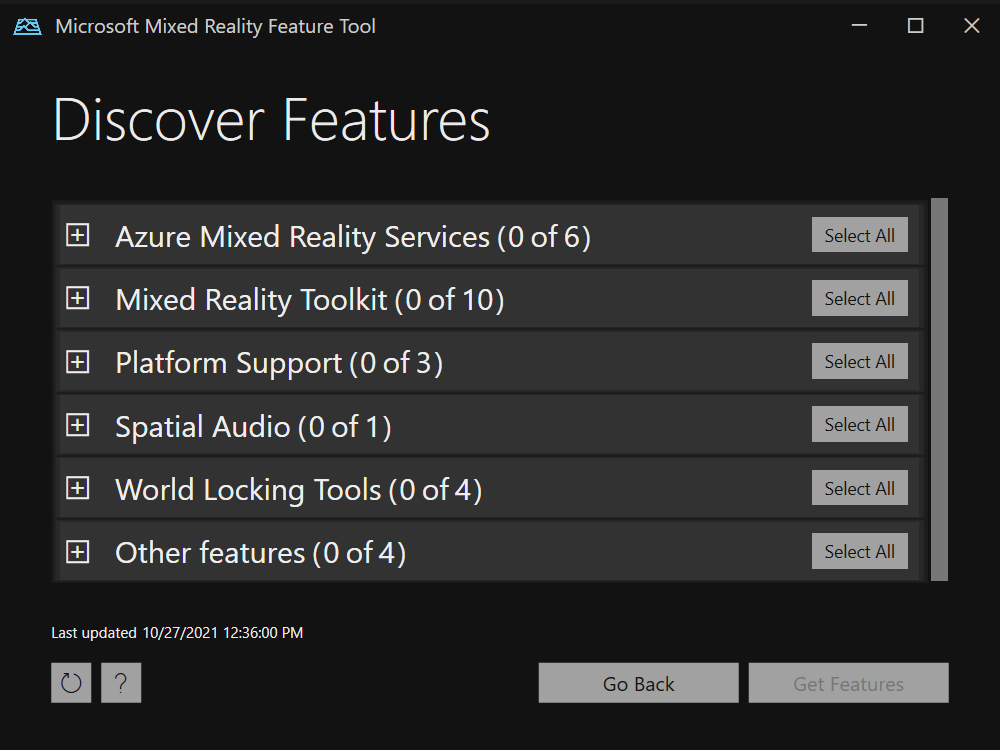Open help with the question mark icon
1000x750 pixels.
pos(121,683)
